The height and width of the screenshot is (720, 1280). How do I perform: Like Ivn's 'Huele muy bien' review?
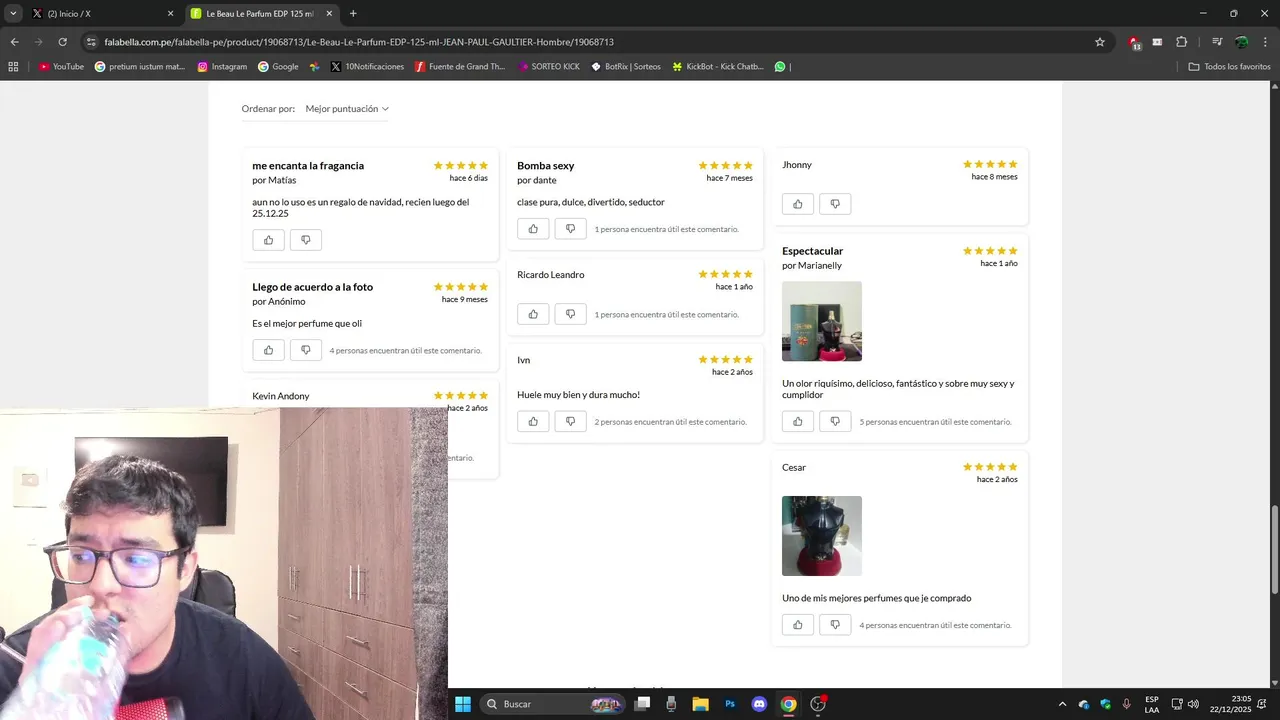click(533, 422)
